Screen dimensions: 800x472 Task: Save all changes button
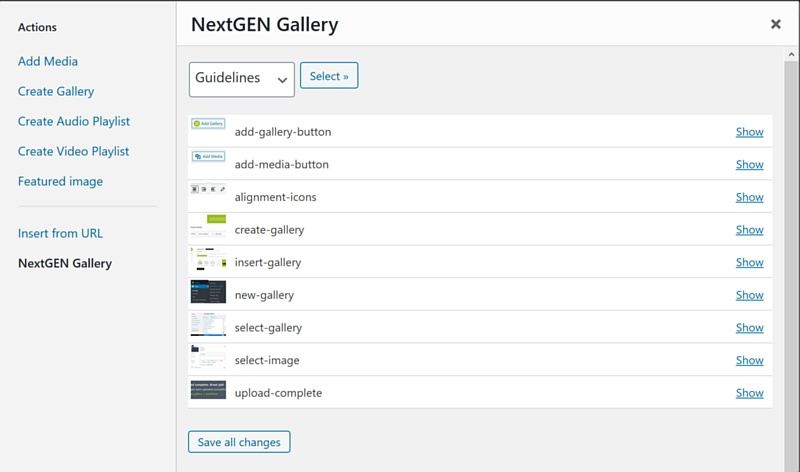pyautogui.click(x=239, y=442)
